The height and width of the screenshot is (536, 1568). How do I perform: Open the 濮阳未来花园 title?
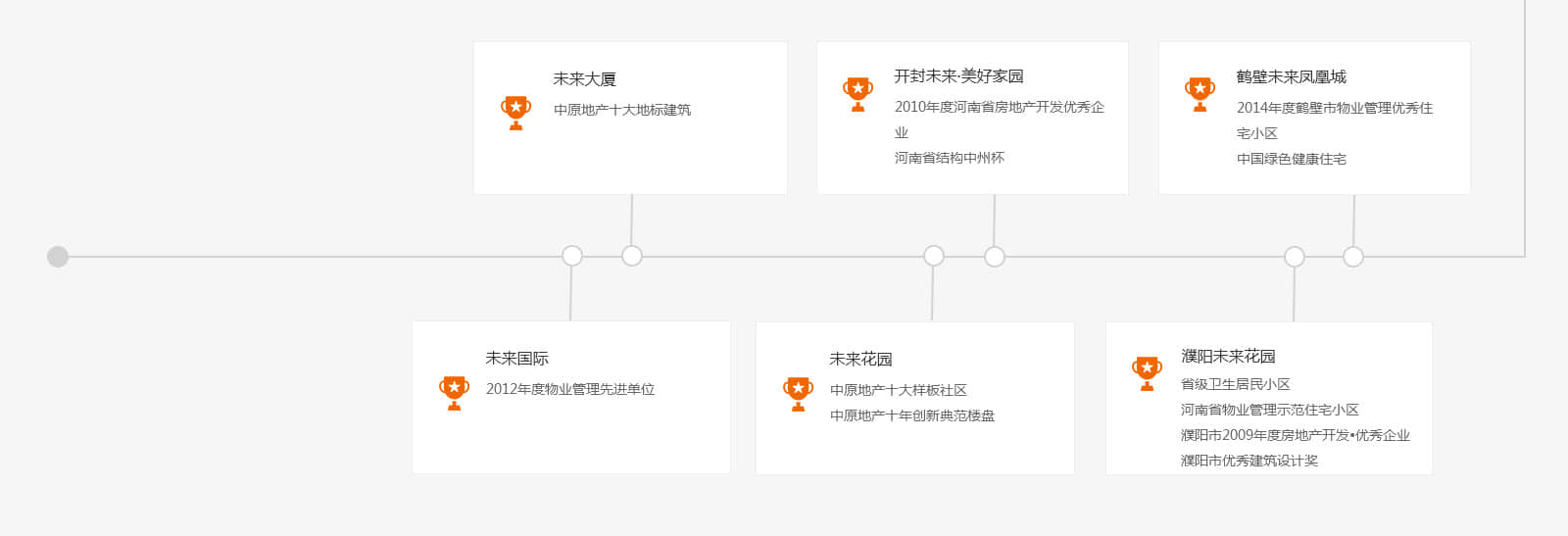point(1228,356)
